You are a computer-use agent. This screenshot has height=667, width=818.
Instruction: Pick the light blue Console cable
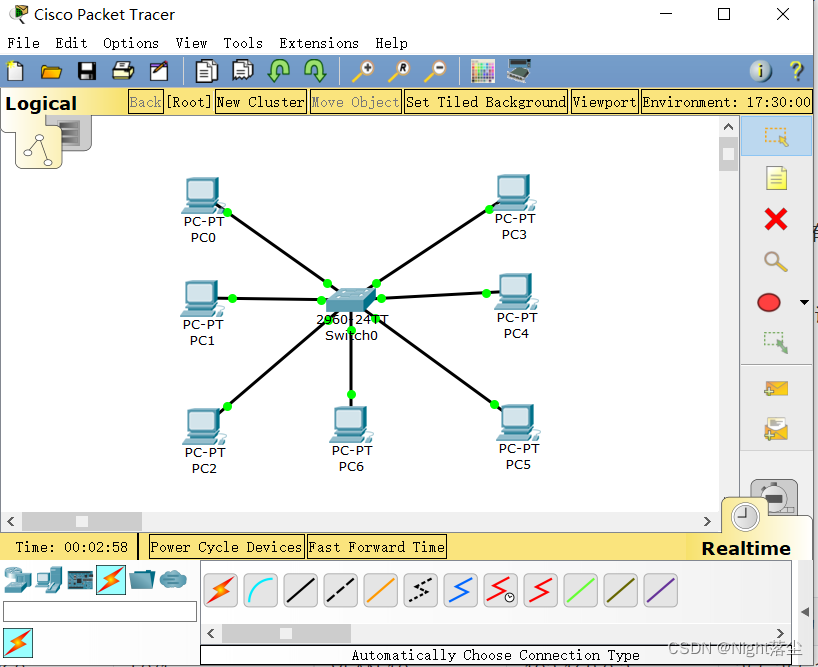click(x=261, y=590)
